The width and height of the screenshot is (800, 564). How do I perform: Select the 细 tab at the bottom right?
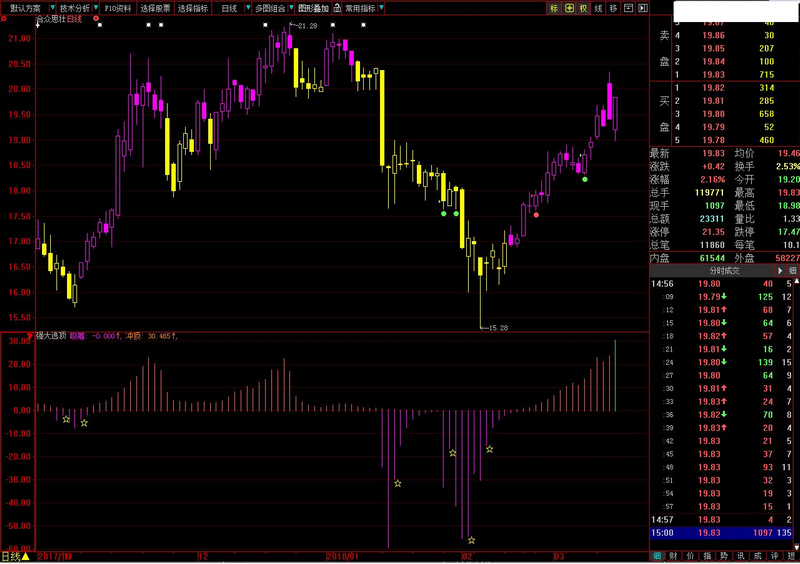[x=657, y=556]
